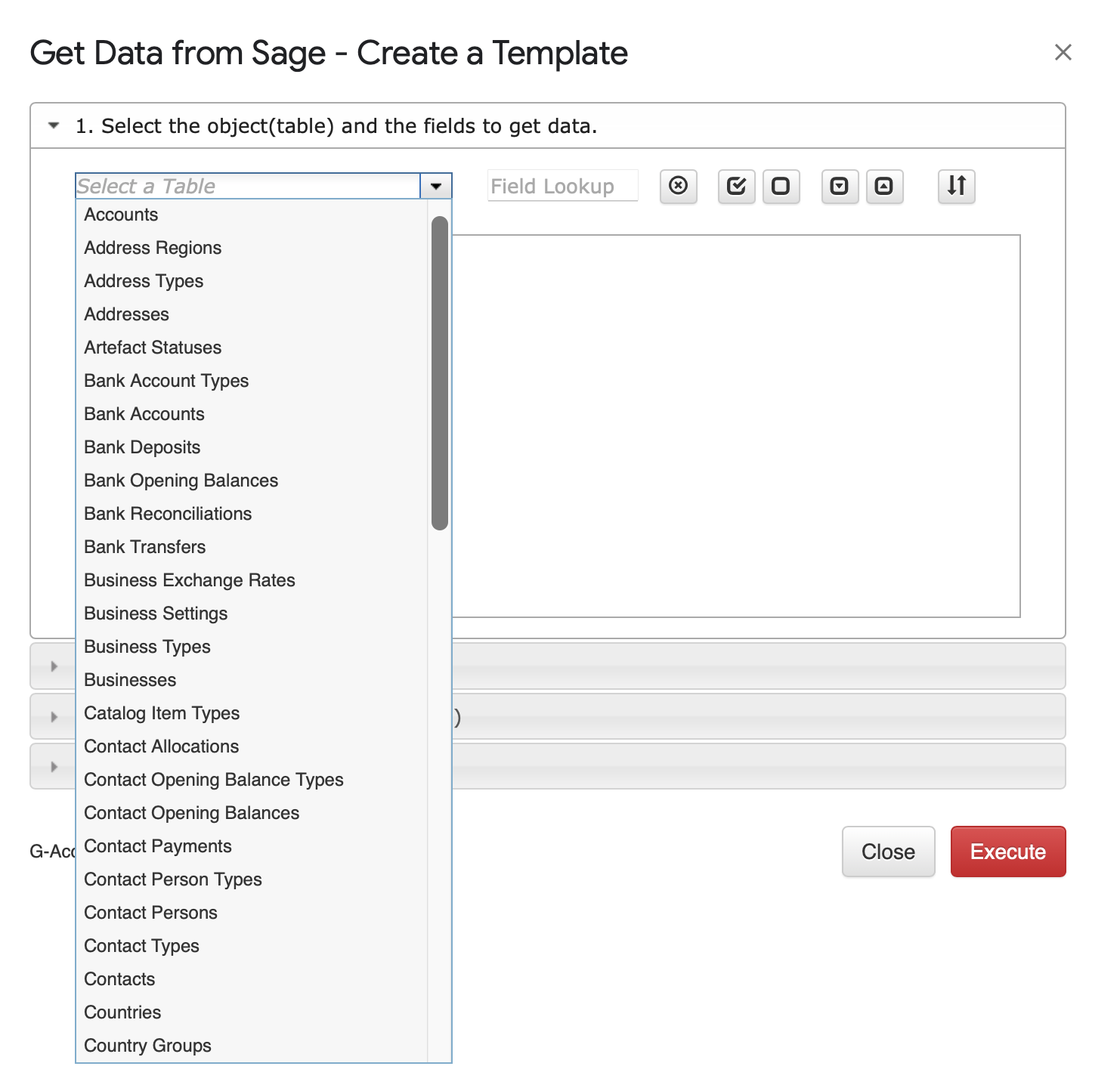Select Bank Opening Balances

(252, 481)
